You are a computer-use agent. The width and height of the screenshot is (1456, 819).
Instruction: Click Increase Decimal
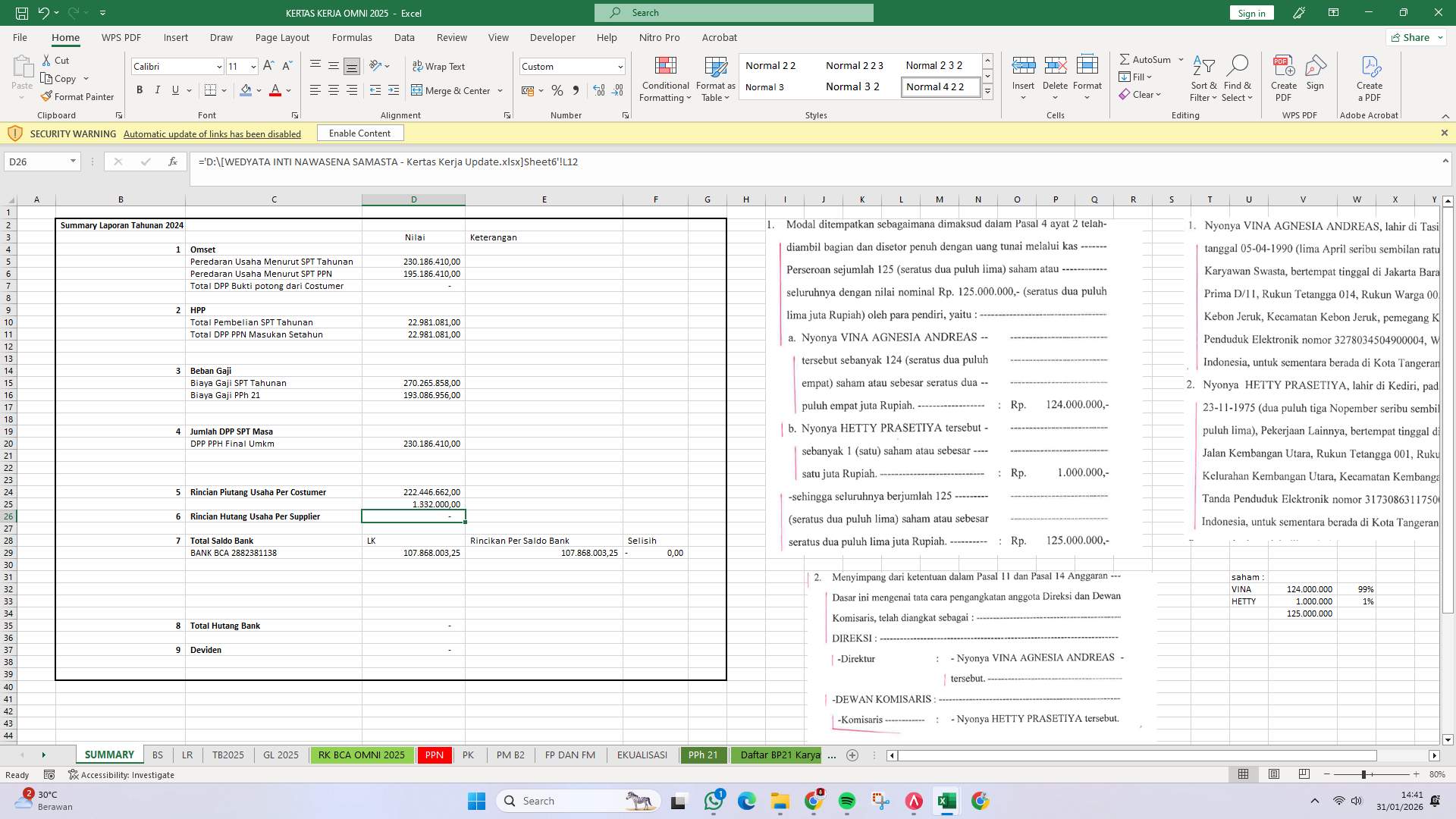[x=598, y=90]
